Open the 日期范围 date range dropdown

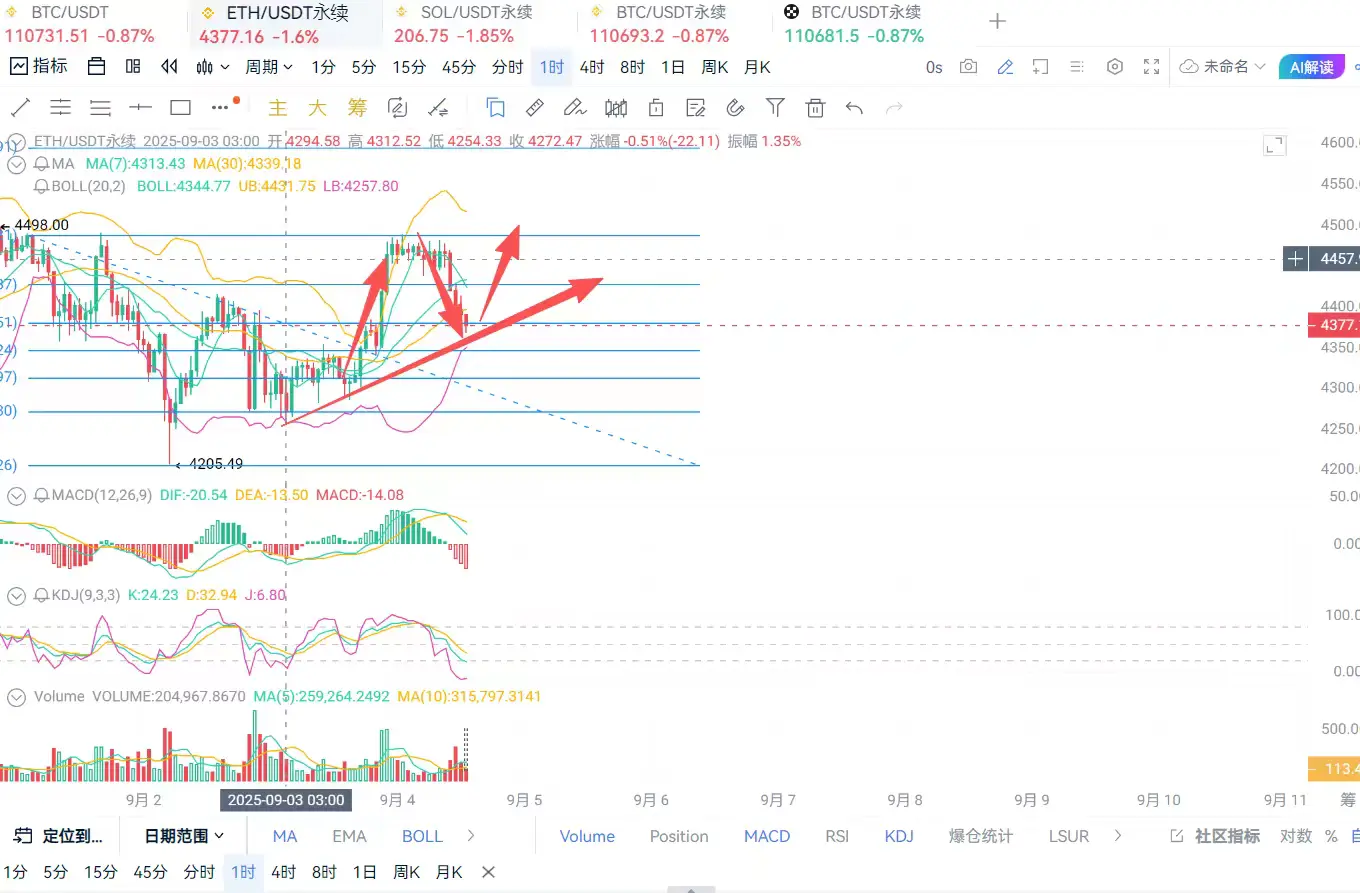[x=184, y=836]
